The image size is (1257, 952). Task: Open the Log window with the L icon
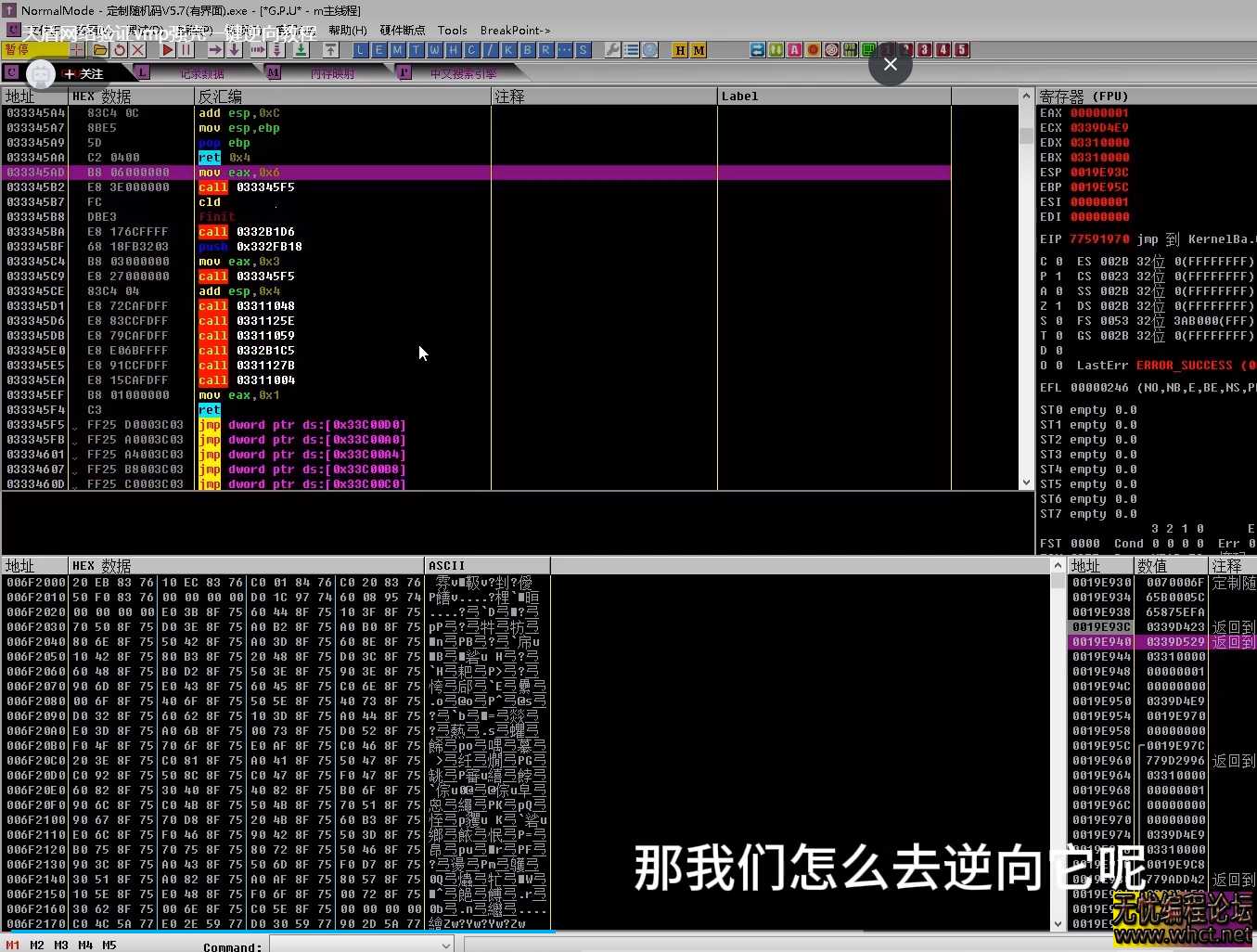(360, 50)
